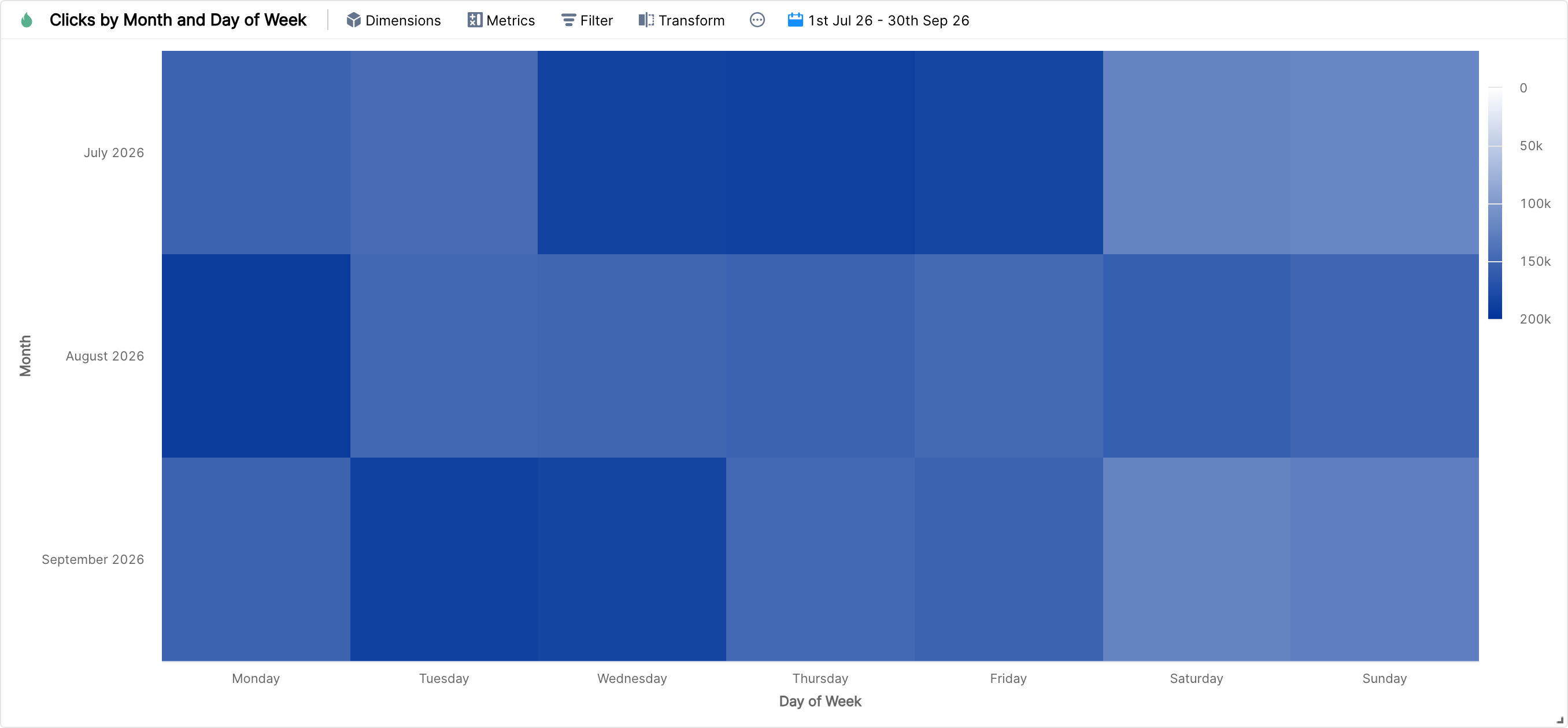Click the Sunday column label
This screenshot has height=728, width=1568.
pyautogui.click(x=1384, y=679)
